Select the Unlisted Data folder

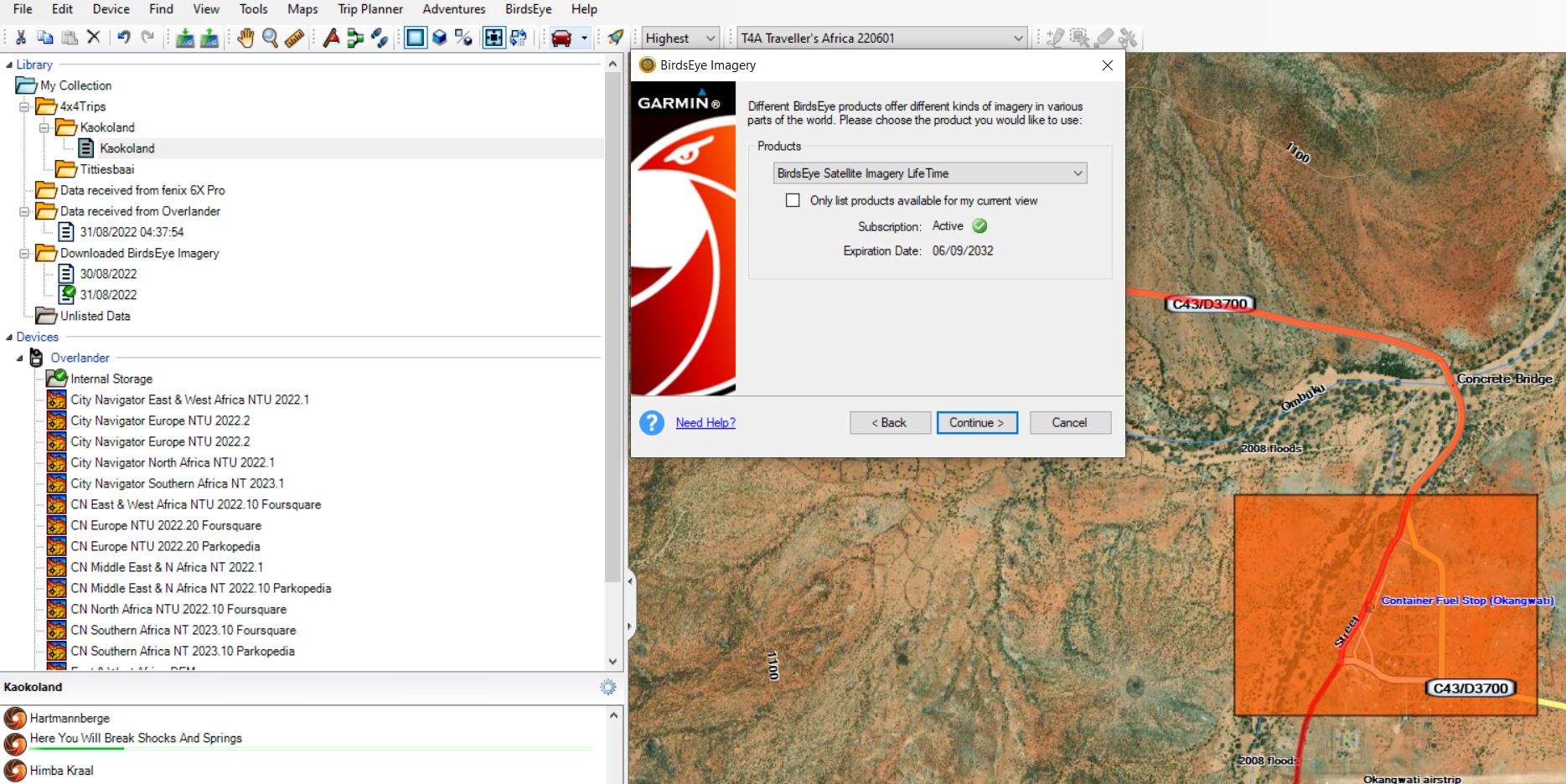click(95, 316)
